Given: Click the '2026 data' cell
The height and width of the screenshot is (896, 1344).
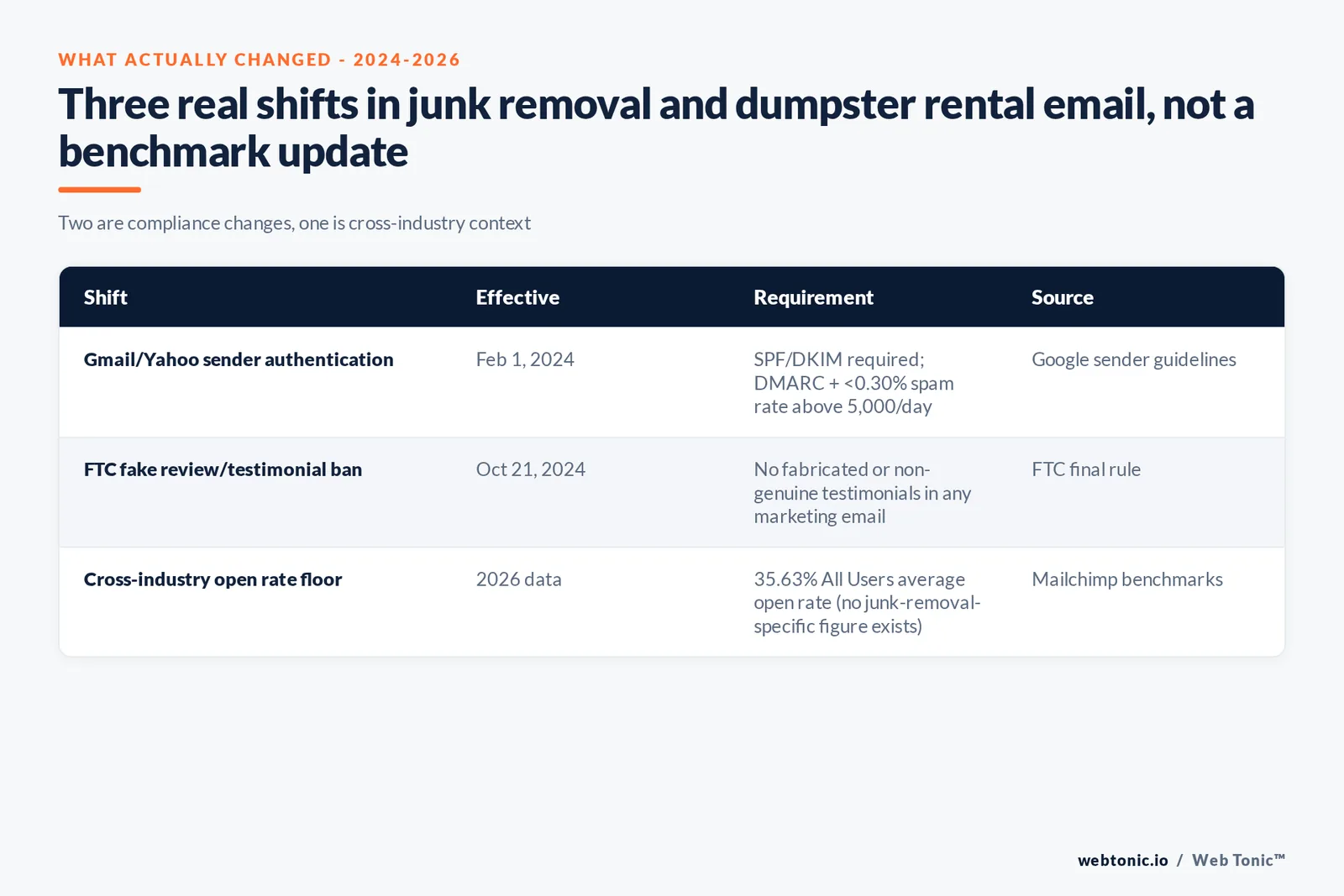Looking at the screenshot, I should point(519,579).
